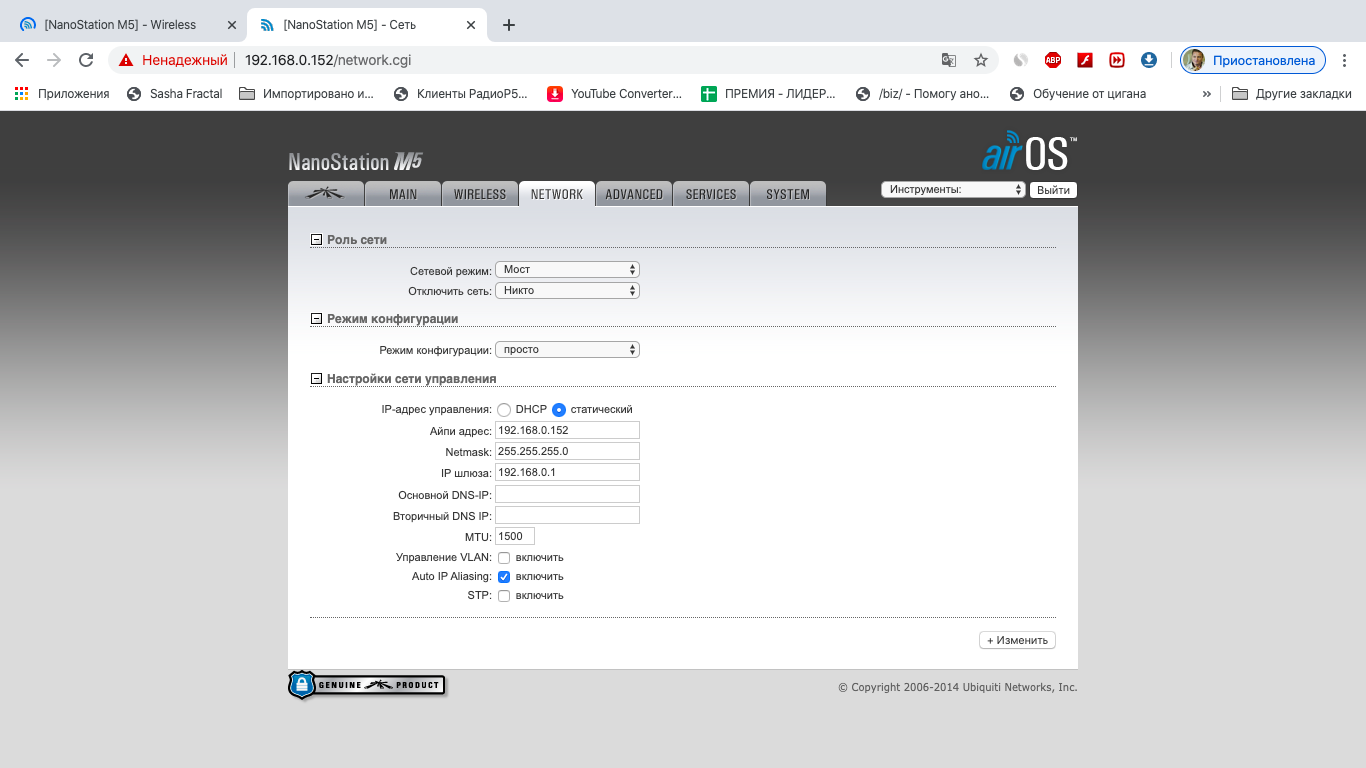Open the Другие закладки folder

pyautogui.click(x=1292, y=94)
